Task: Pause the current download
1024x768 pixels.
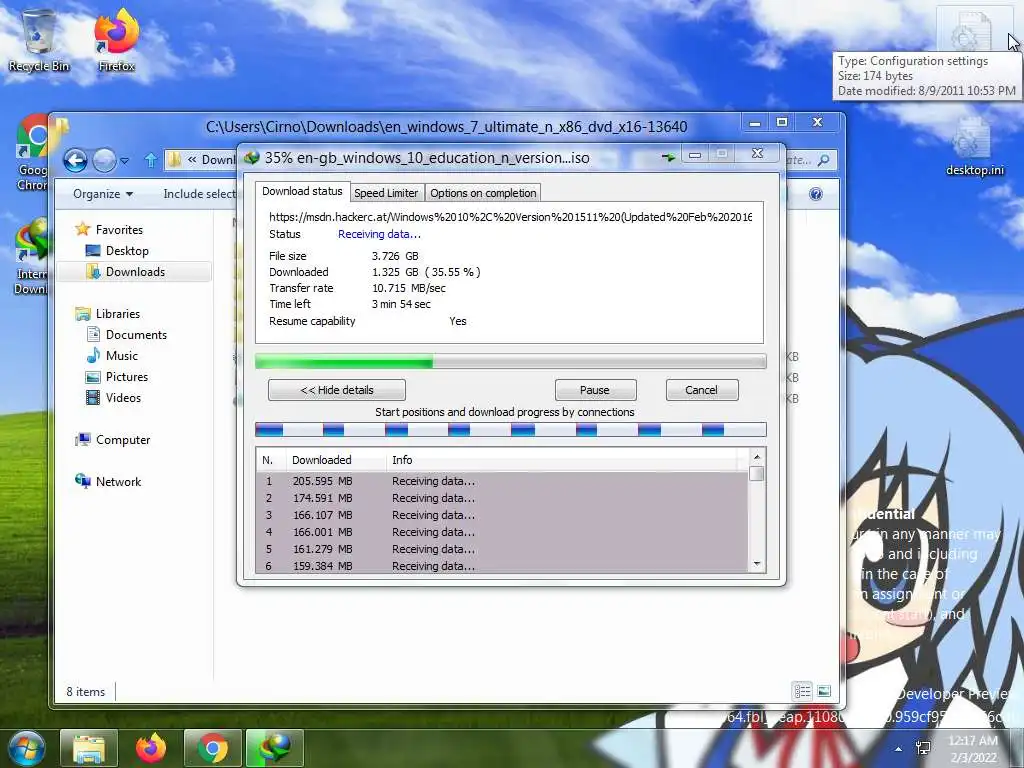Action: (x=595, y=390)
